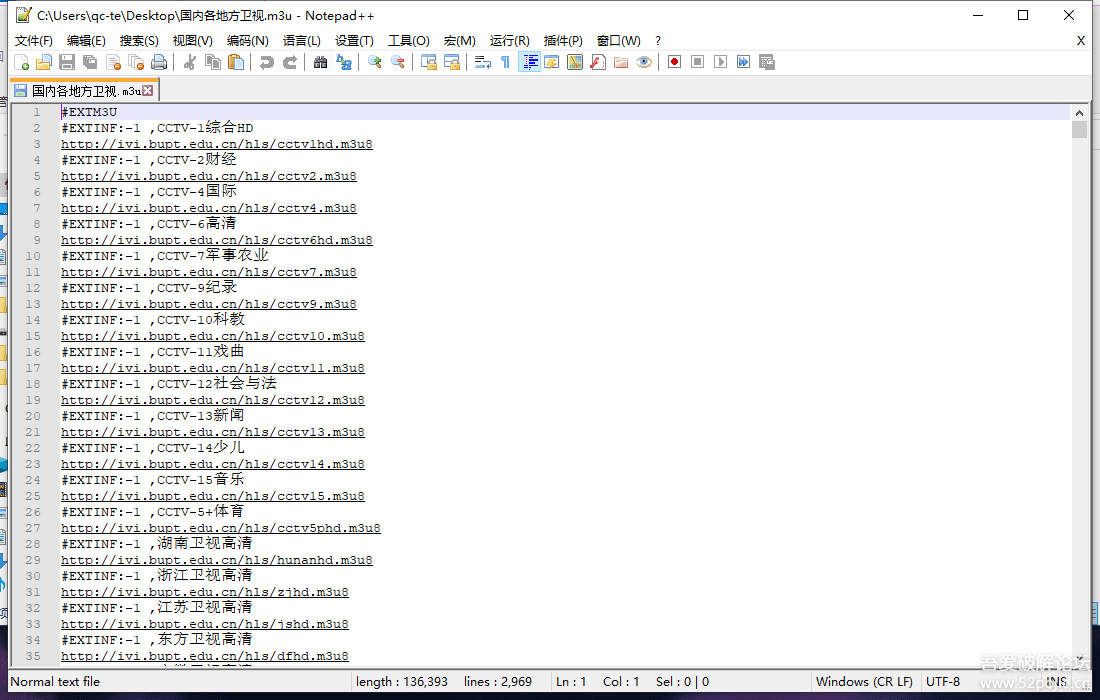
Task: Click Windows (CR LF) in status bar
Action: point(864,681)
